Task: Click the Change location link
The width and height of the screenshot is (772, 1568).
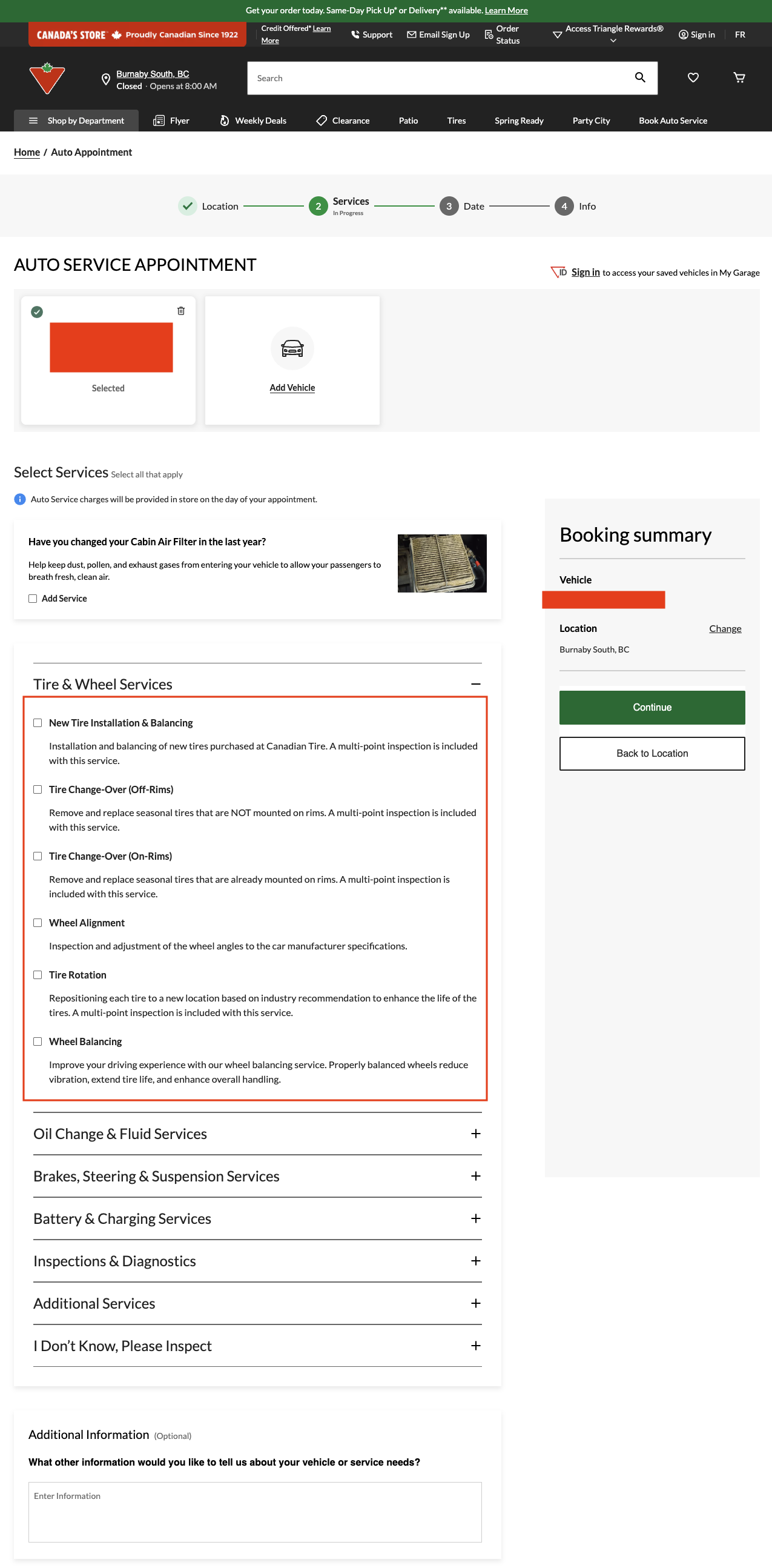Action: [x=725, y=628]
